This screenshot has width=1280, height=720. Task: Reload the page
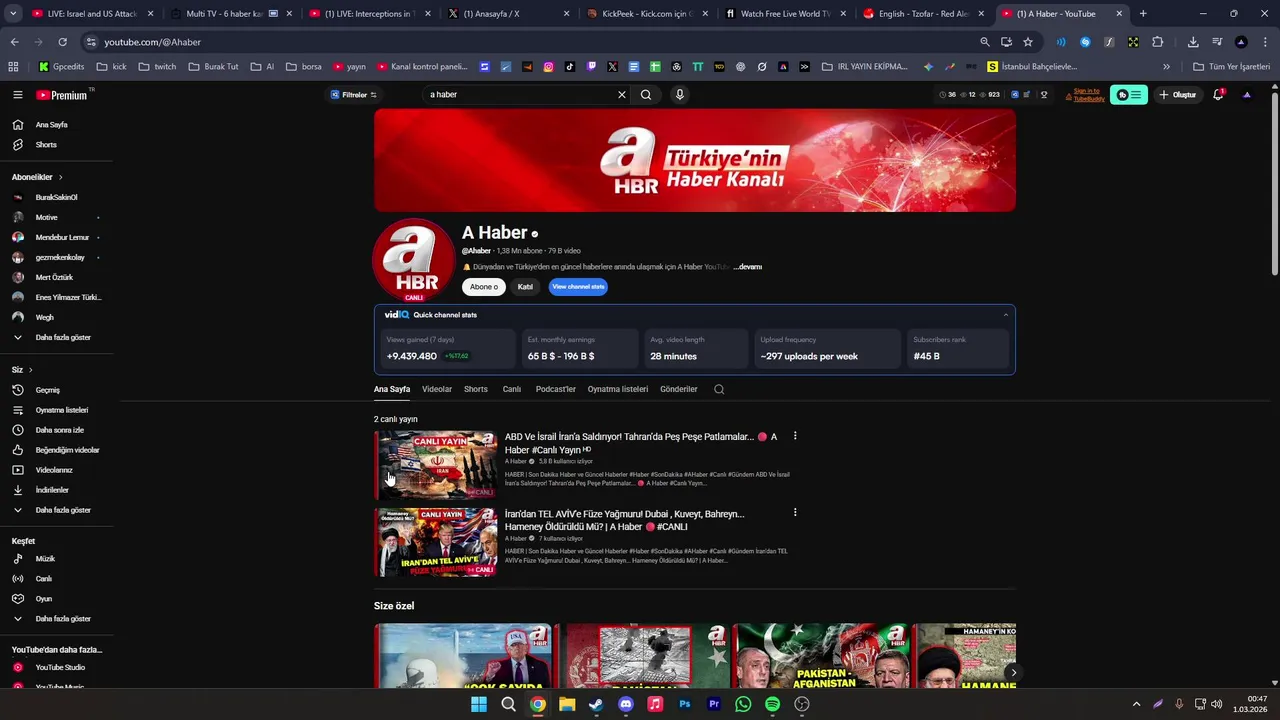tap(62, 42)
